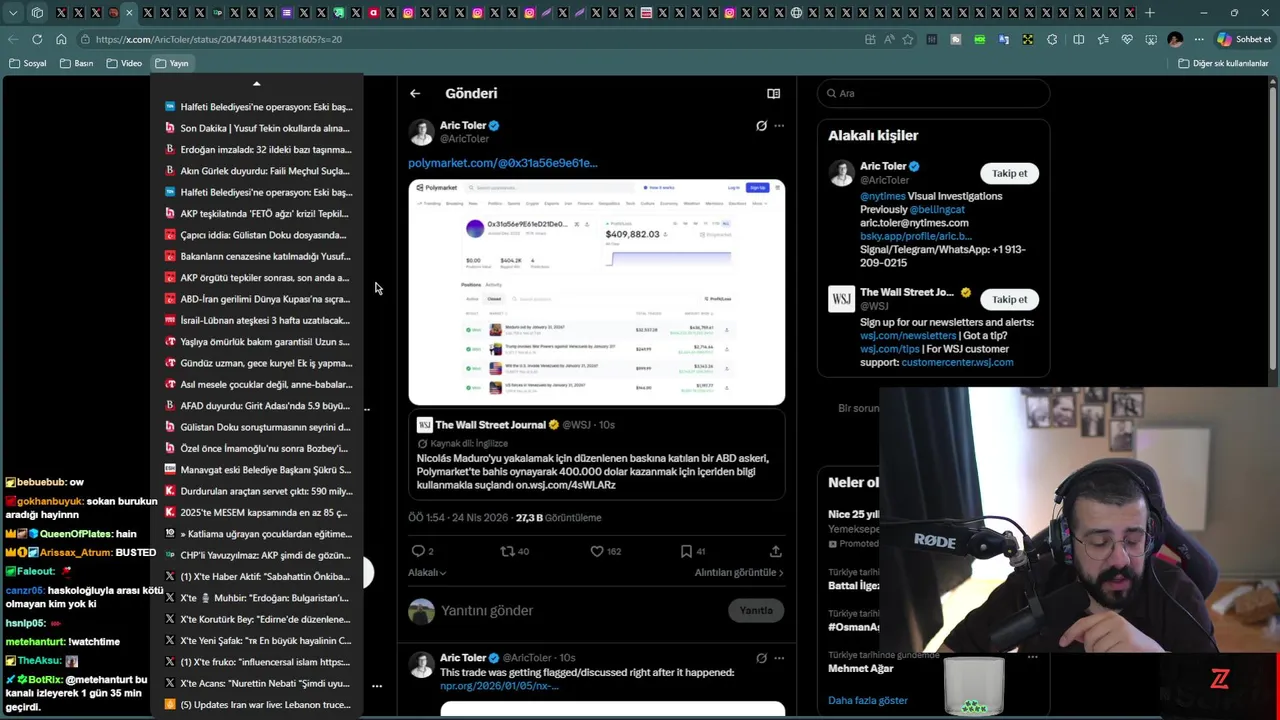Open Aric Toler's name in Alakalı kişiler

pyautogui.click(x=883, y=166)
